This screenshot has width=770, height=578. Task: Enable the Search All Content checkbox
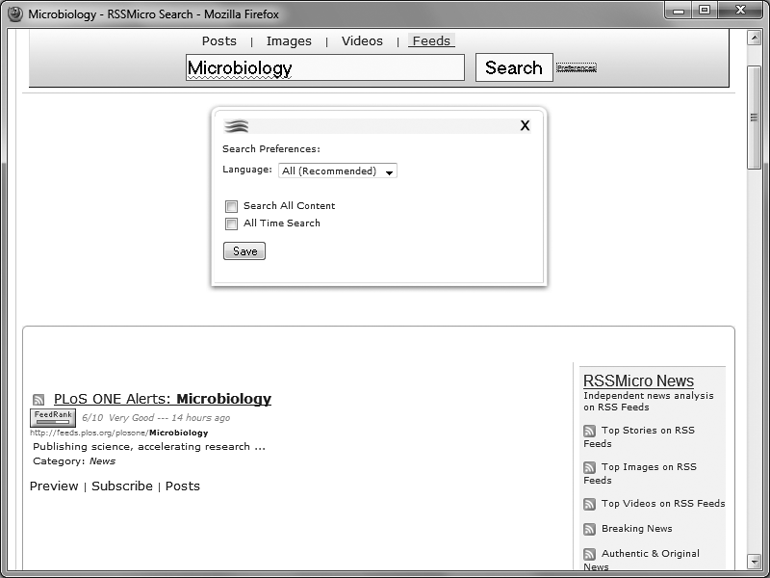[231, 206]
